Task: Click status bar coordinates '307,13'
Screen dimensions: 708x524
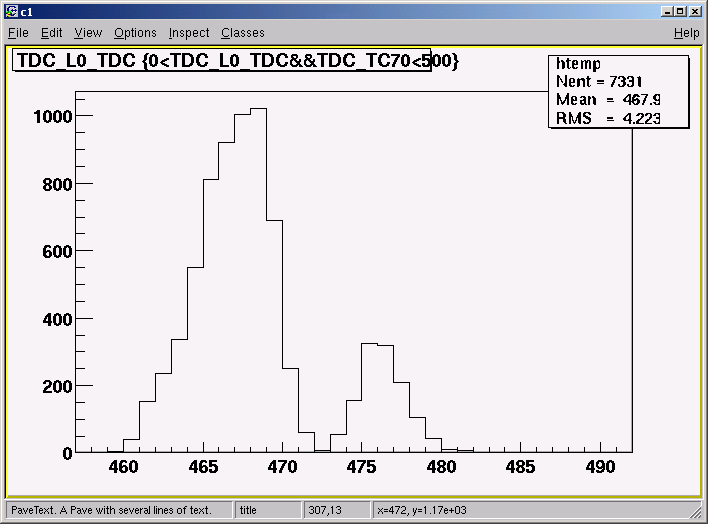Action: pos(337,510)
